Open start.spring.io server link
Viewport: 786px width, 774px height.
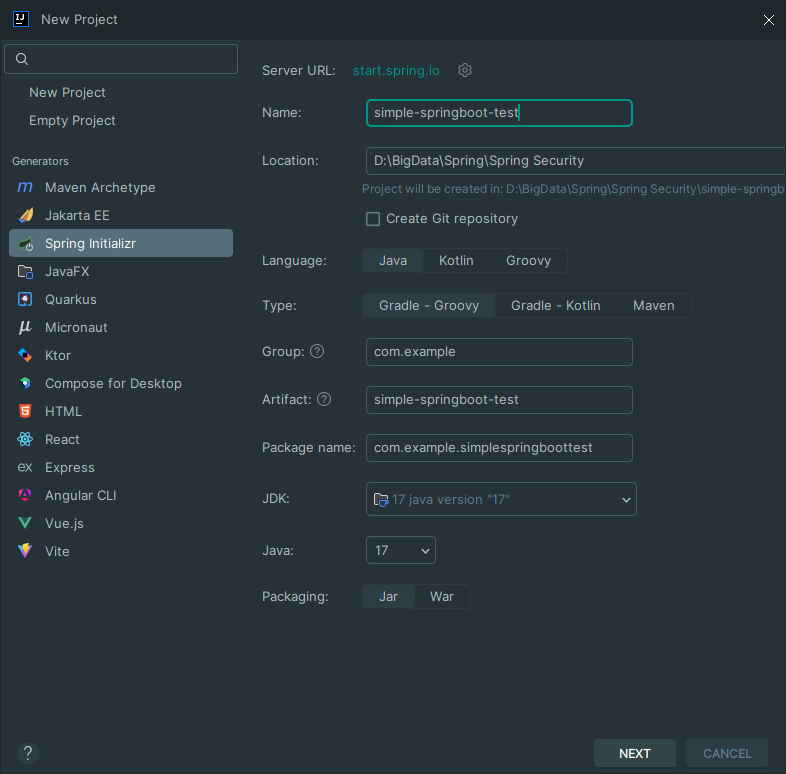[396, 71]
